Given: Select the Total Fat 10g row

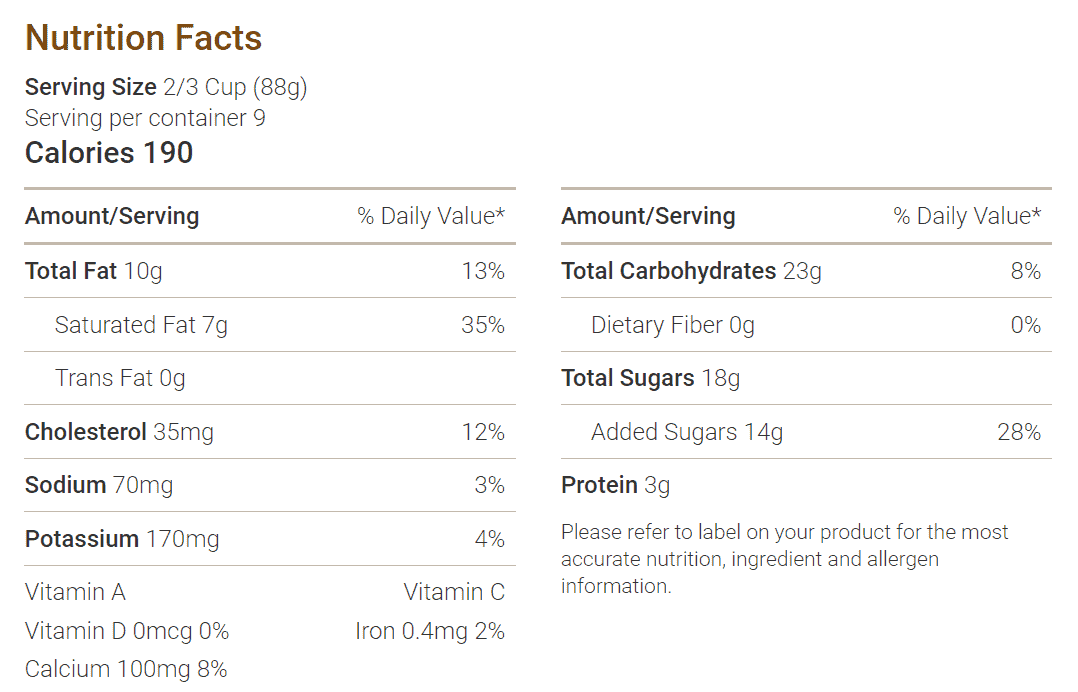Looking at the screenshot, I should (x=270, y=271).
